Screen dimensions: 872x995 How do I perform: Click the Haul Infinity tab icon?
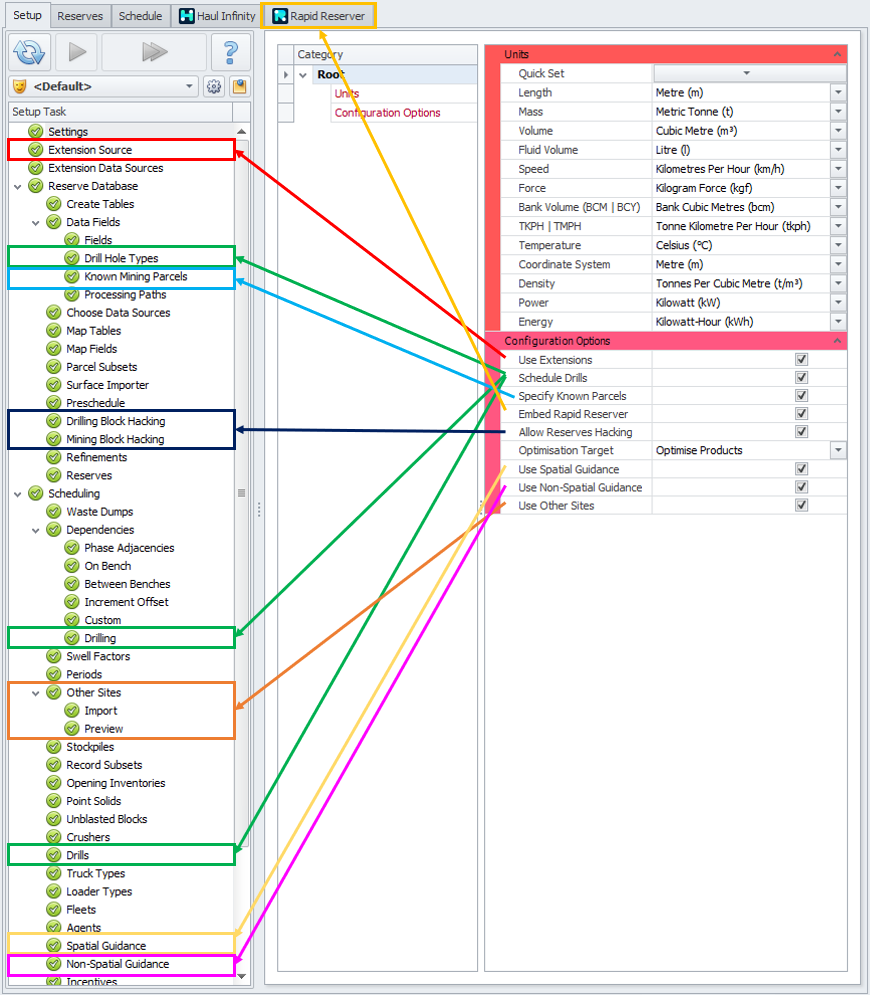tap(186, 16)
